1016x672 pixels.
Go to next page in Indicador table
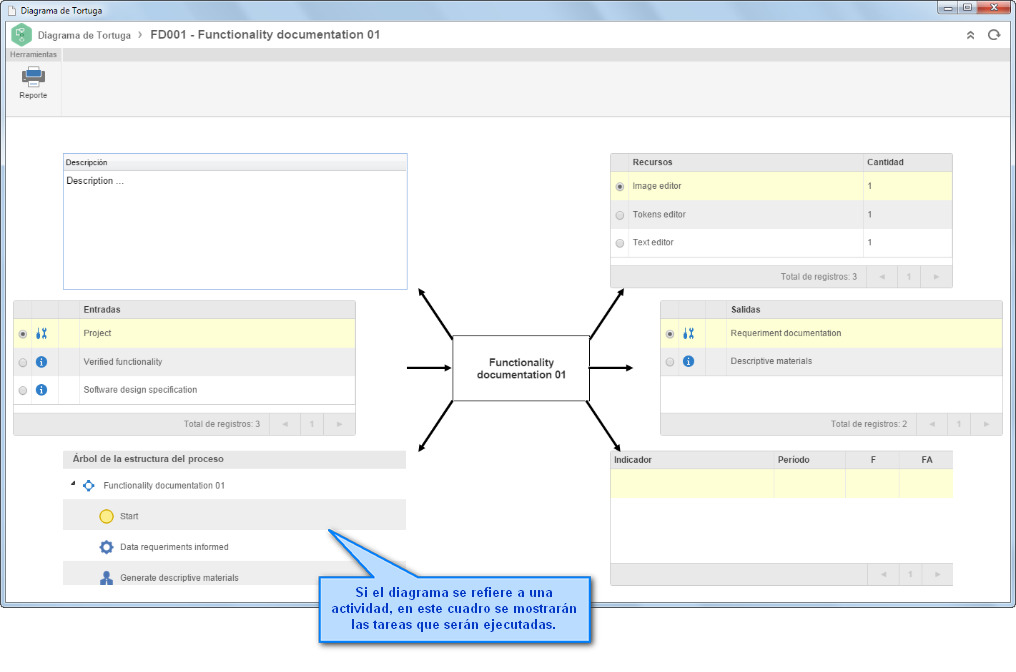[x=938, y=574]
